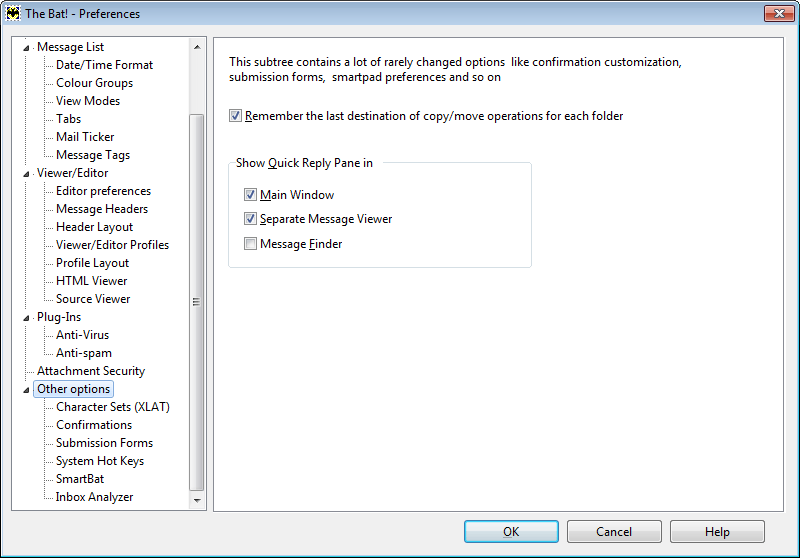
Task: Select View Modes tree item
Action: tap(88, 100)
